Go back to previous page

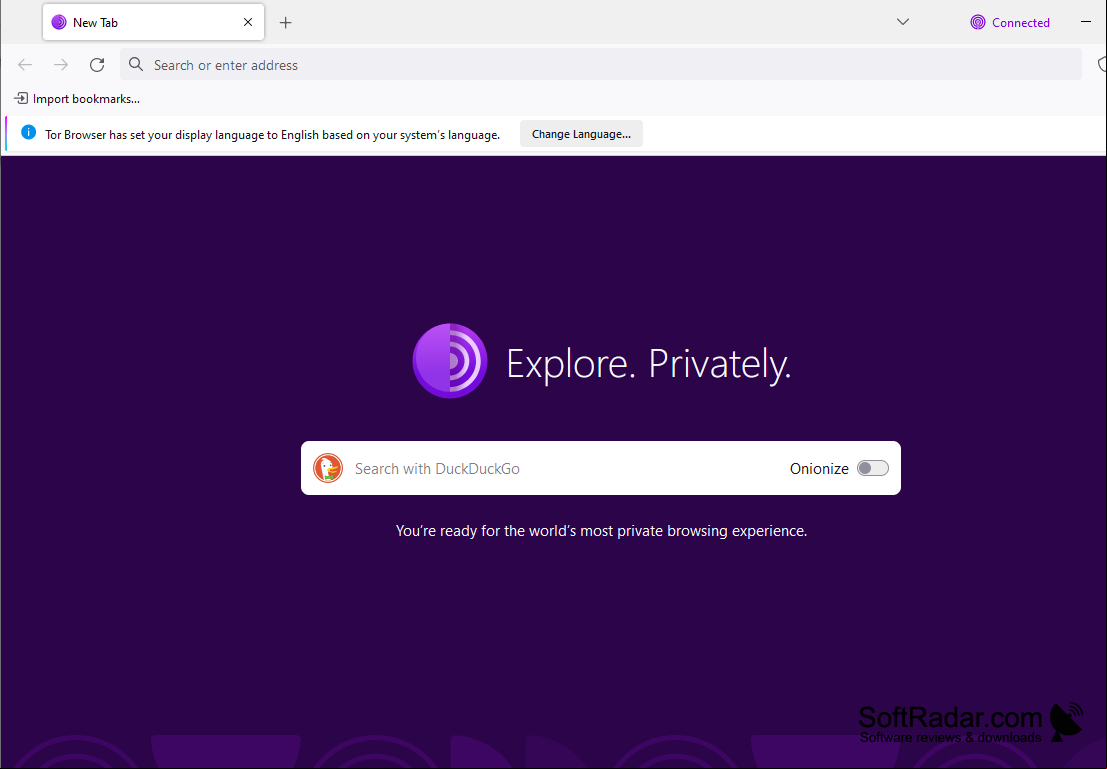tap(25, 65)
